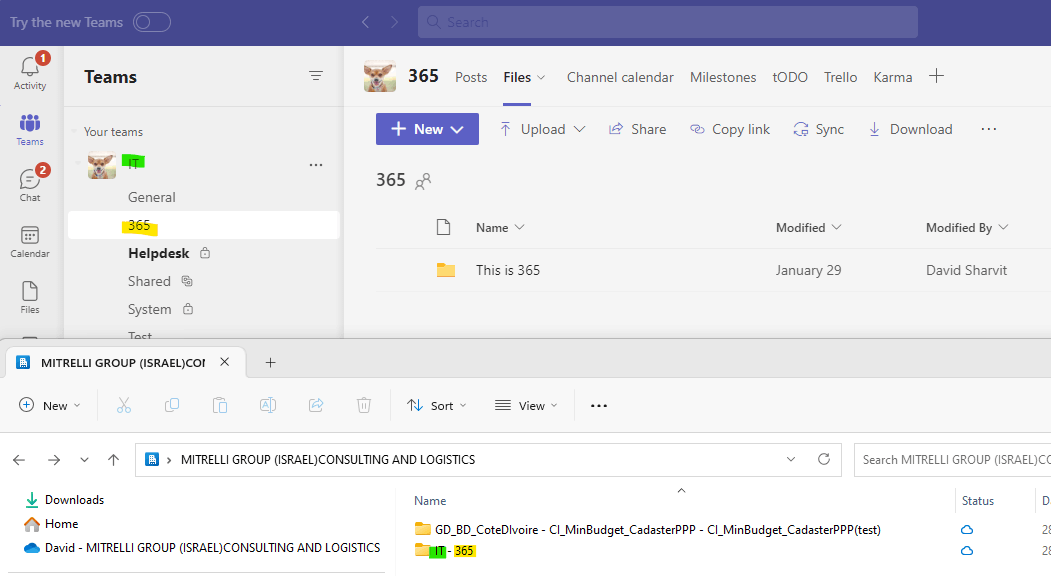Screen dimensions: 1051x576
Task: Click the Paste icon in Explorer
Action: 220,405
